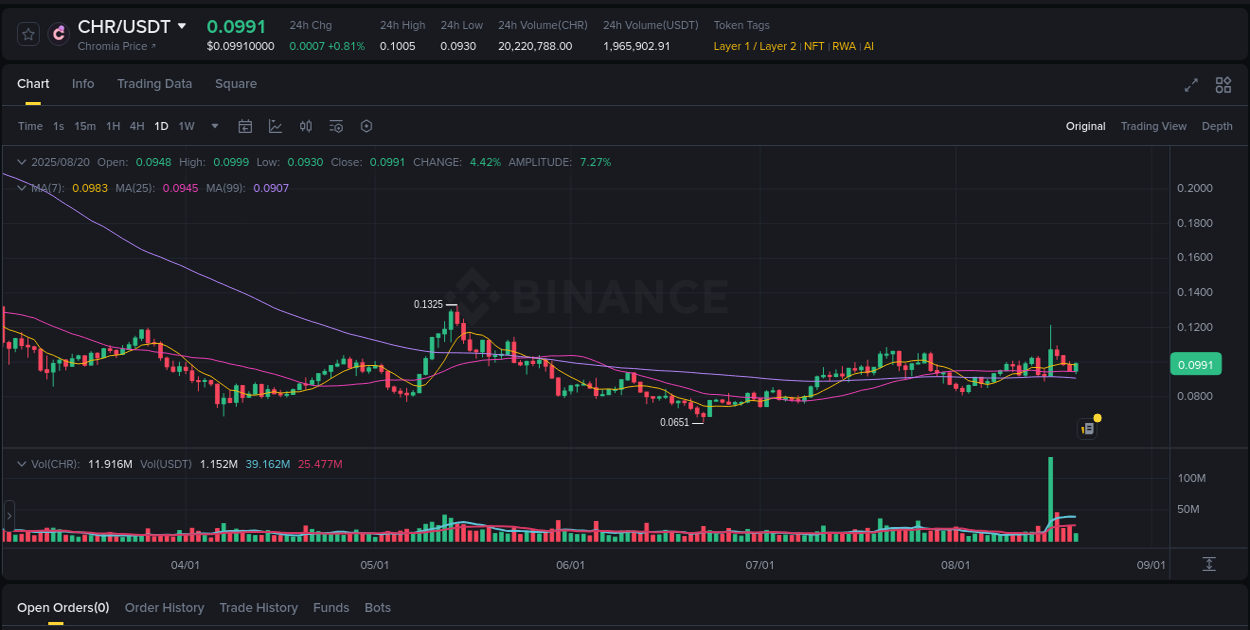The height and width of the screenshot is (630, 1250).
Task: Click the Chromia coin logo
Action: (x=59, y=35)
